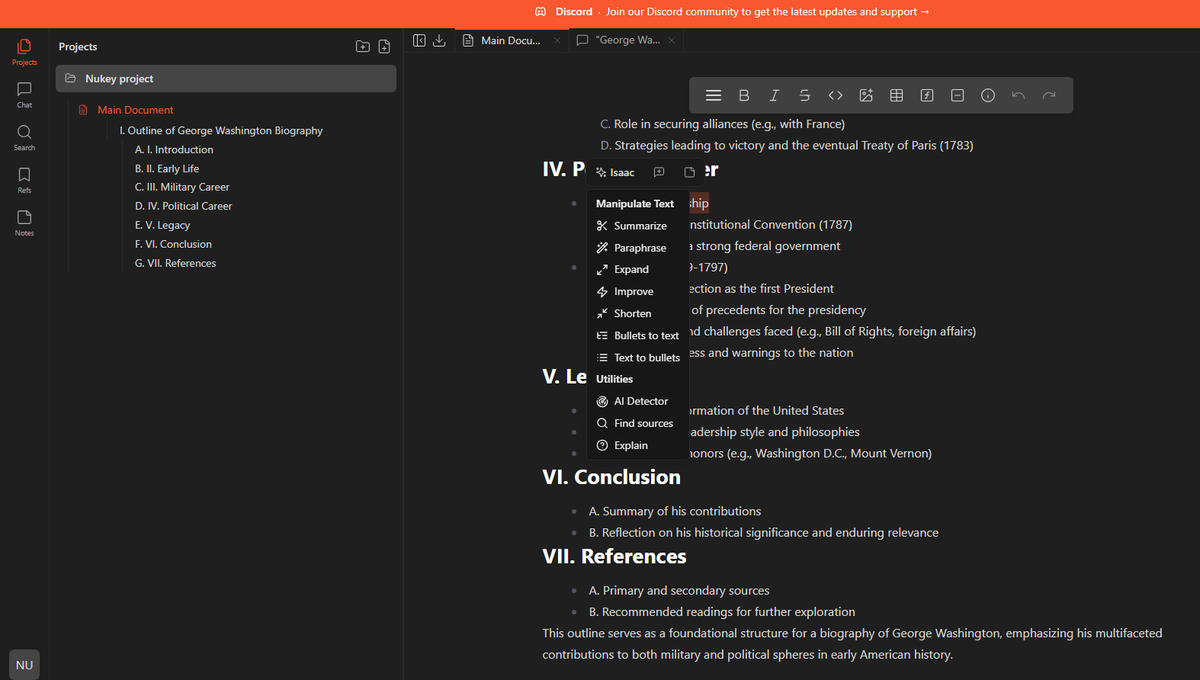This screenshot has width=1200, height=680.
Task: Click the add comment icon next to Isaac
Action: point(659,172)
